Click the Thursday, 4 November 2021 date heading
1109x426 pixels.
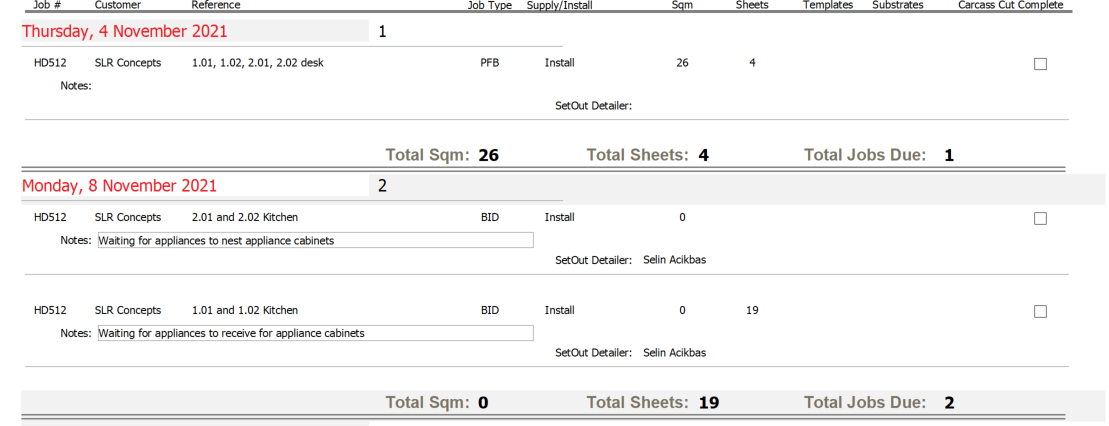click(118, 31)
